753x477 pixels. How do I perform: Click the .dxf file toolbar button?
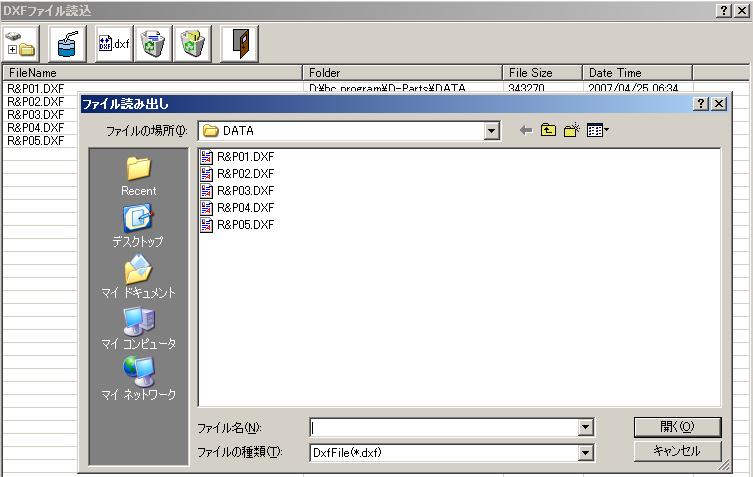[113, 43]
